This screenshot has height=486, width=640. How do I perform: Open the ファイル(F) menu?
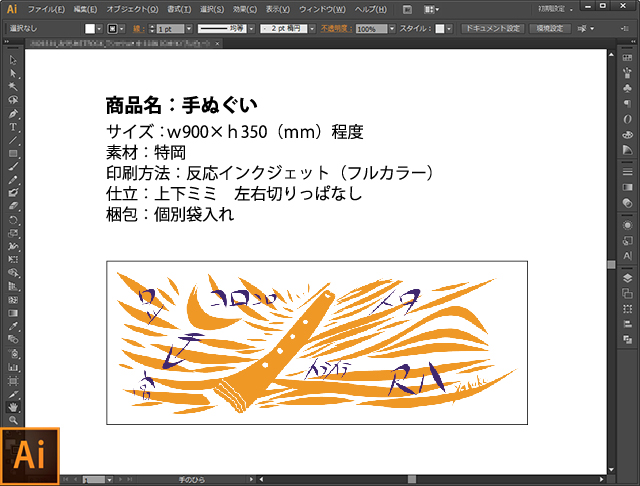tap(46, 8)
